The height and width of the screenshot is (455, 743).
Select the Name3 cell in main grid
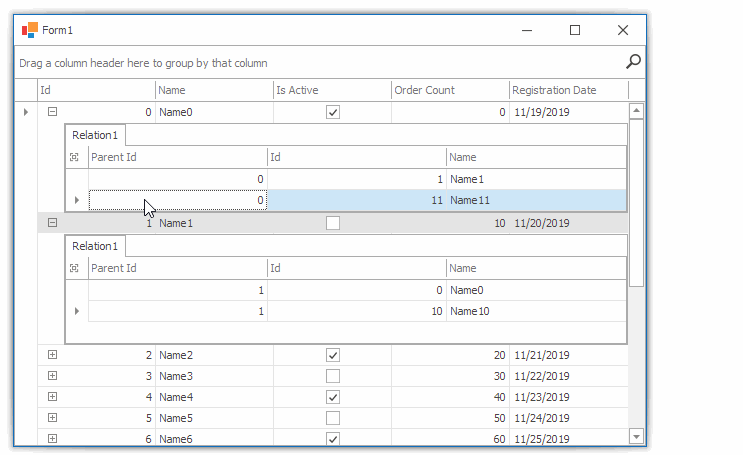point(215,376)
